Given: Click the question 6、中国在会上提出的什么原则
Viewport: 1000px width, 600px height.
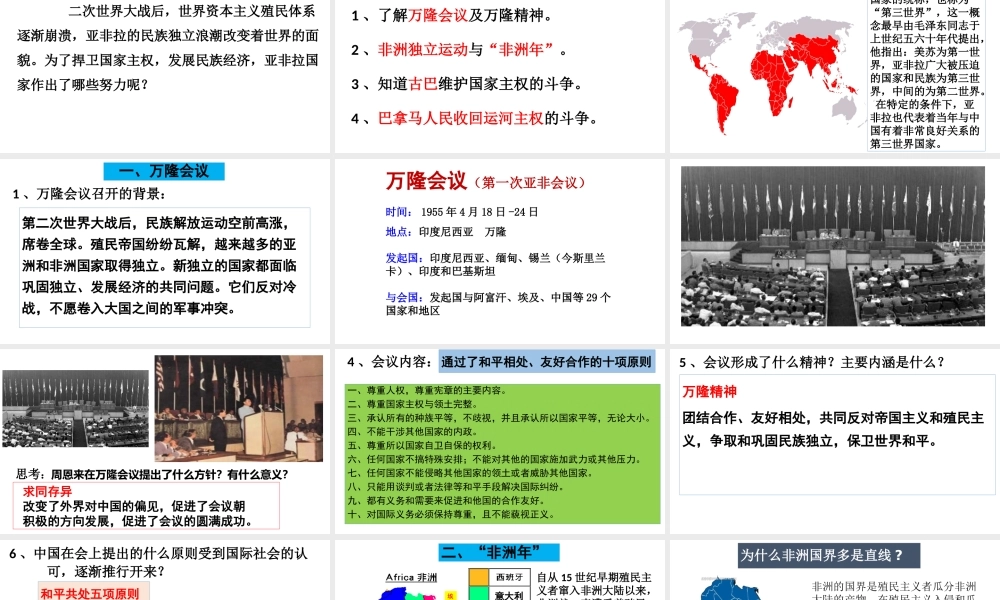Looking at the screenshot, I should click(x=158, y=562).
